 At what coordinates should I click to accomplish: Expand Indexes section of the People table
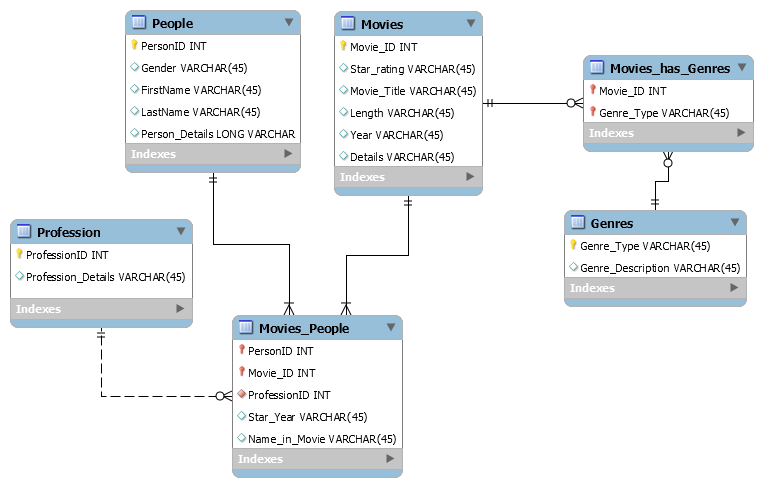(288, 154)
